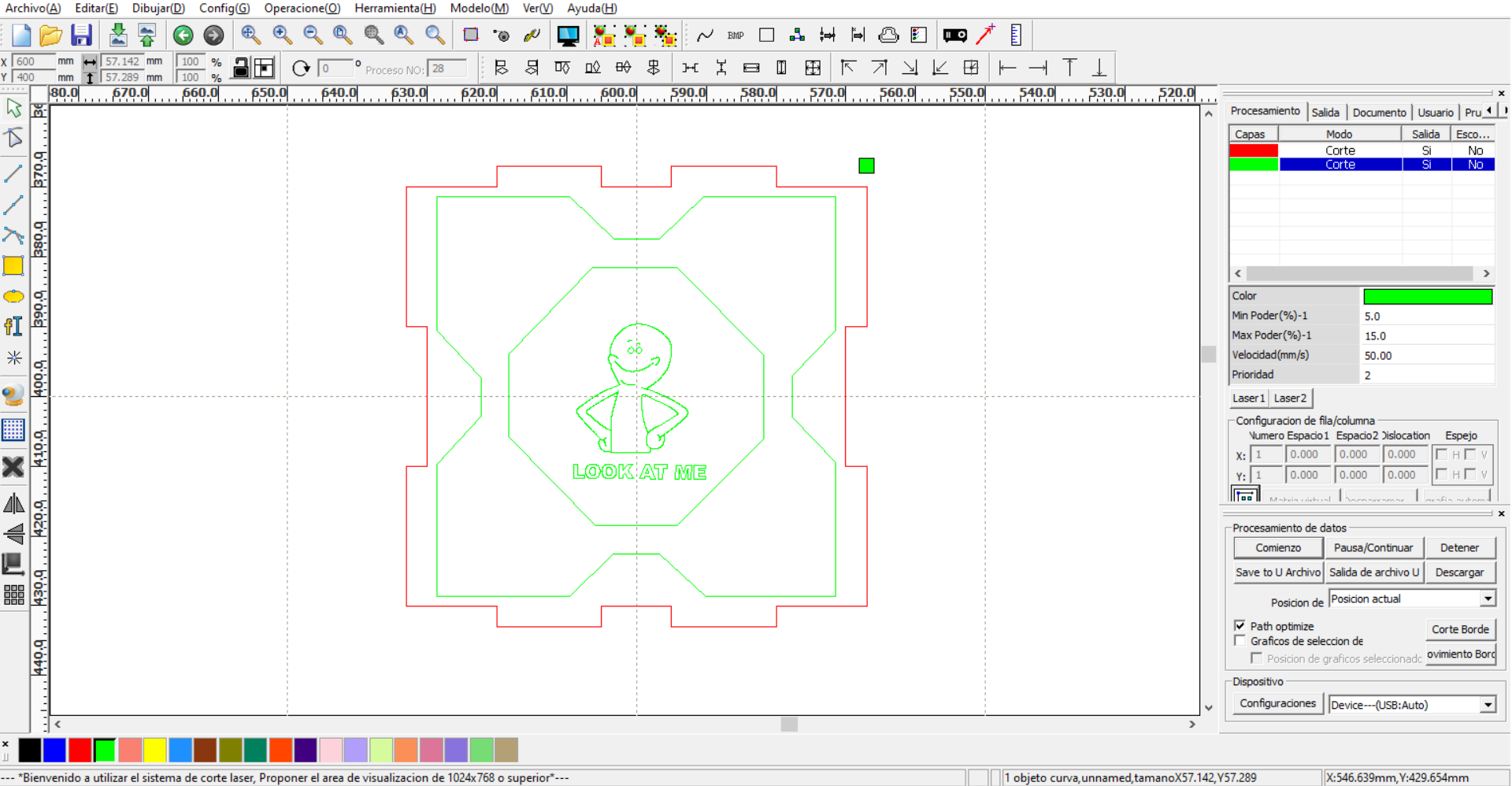Pick the yellow palette swatch
This screenshot has width=1512, height=786.
[x=155, y=751]
